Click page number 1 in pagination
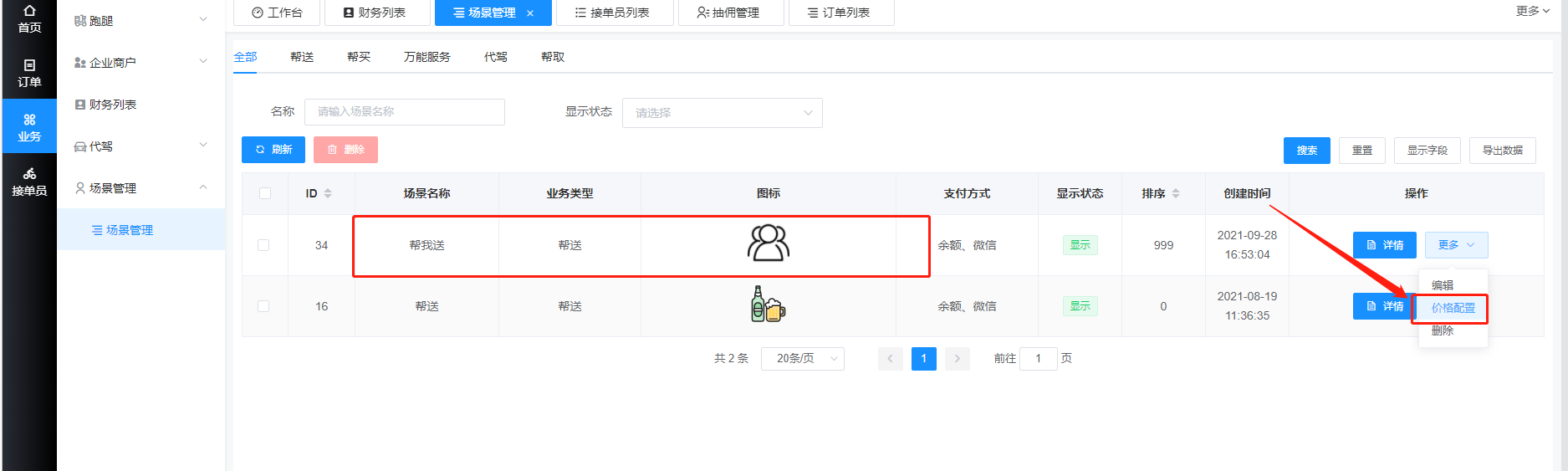 [924, 359]
